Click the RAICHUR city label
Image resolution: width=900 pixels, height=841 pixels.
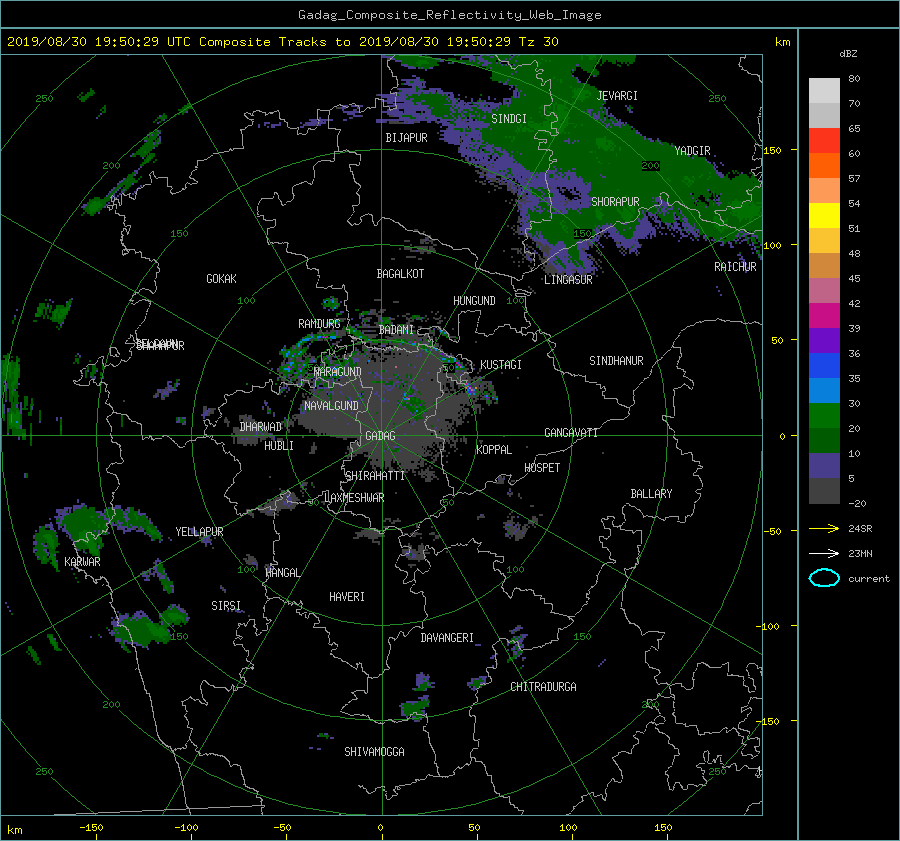735,267
